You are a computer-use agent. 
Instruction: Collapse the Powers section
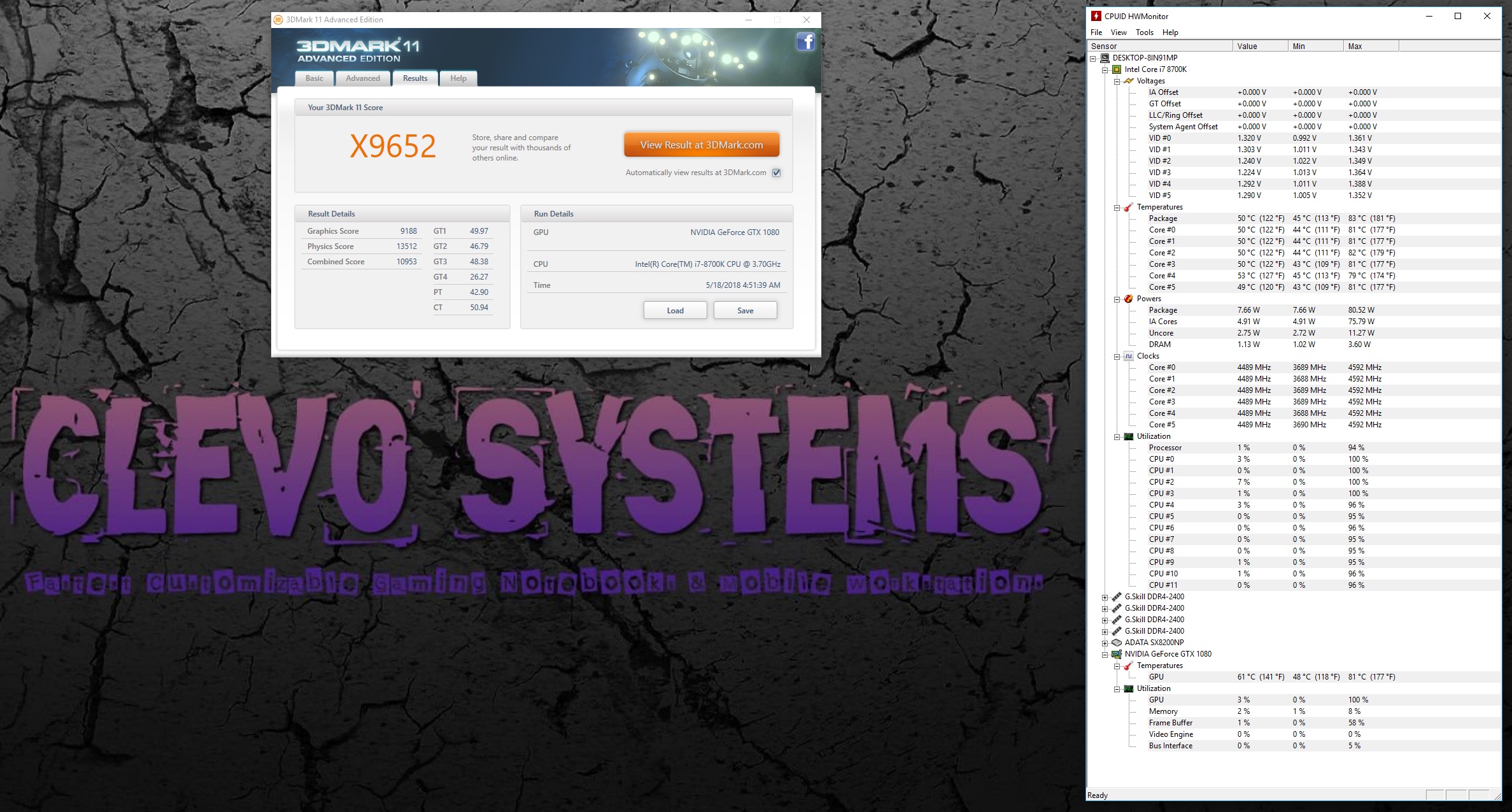point(1117,299)
